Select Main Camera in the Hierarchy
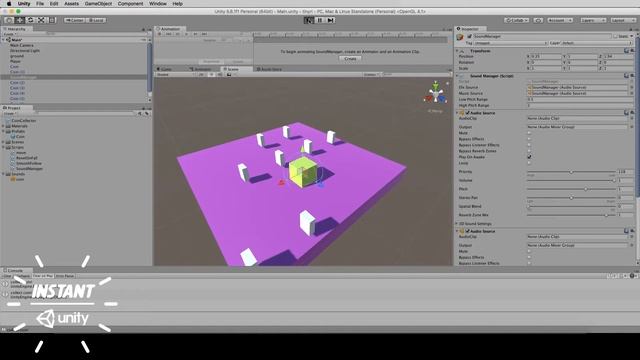This screenshot has height=360, width=640. [x=22, y=45]
